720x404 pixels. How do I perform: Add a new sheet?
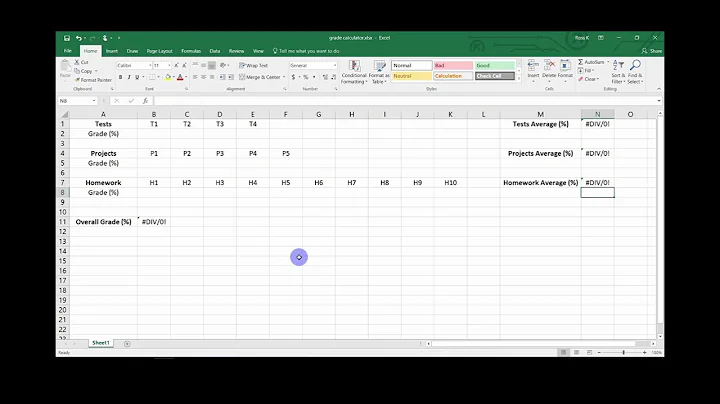pyautogui.click(x=127, y=343)
